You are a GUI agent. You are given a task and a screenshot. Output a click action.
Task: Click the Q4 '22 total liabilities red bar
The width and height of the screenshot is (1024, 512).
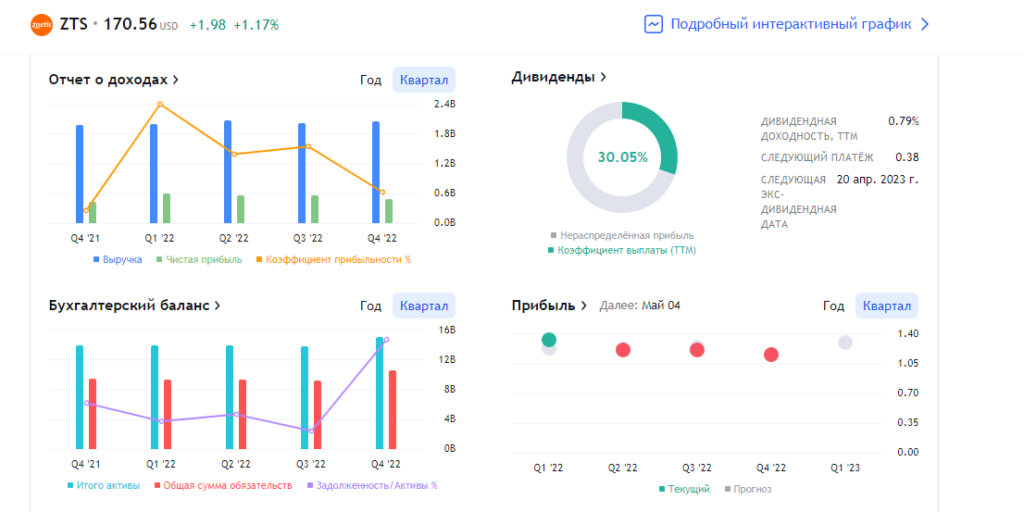392,410
